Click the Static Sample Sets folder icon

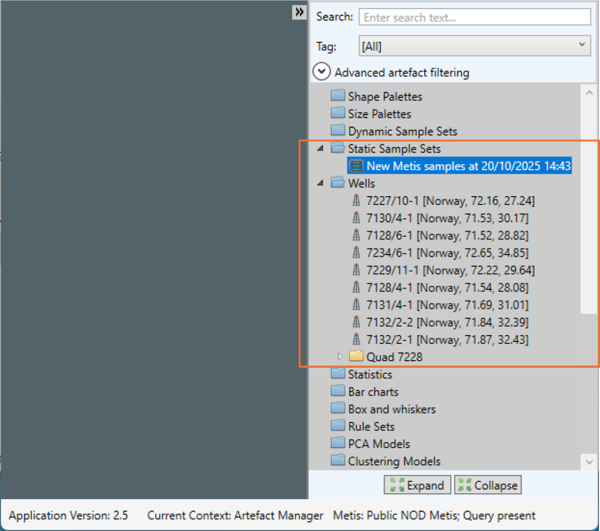click(337, 149)
